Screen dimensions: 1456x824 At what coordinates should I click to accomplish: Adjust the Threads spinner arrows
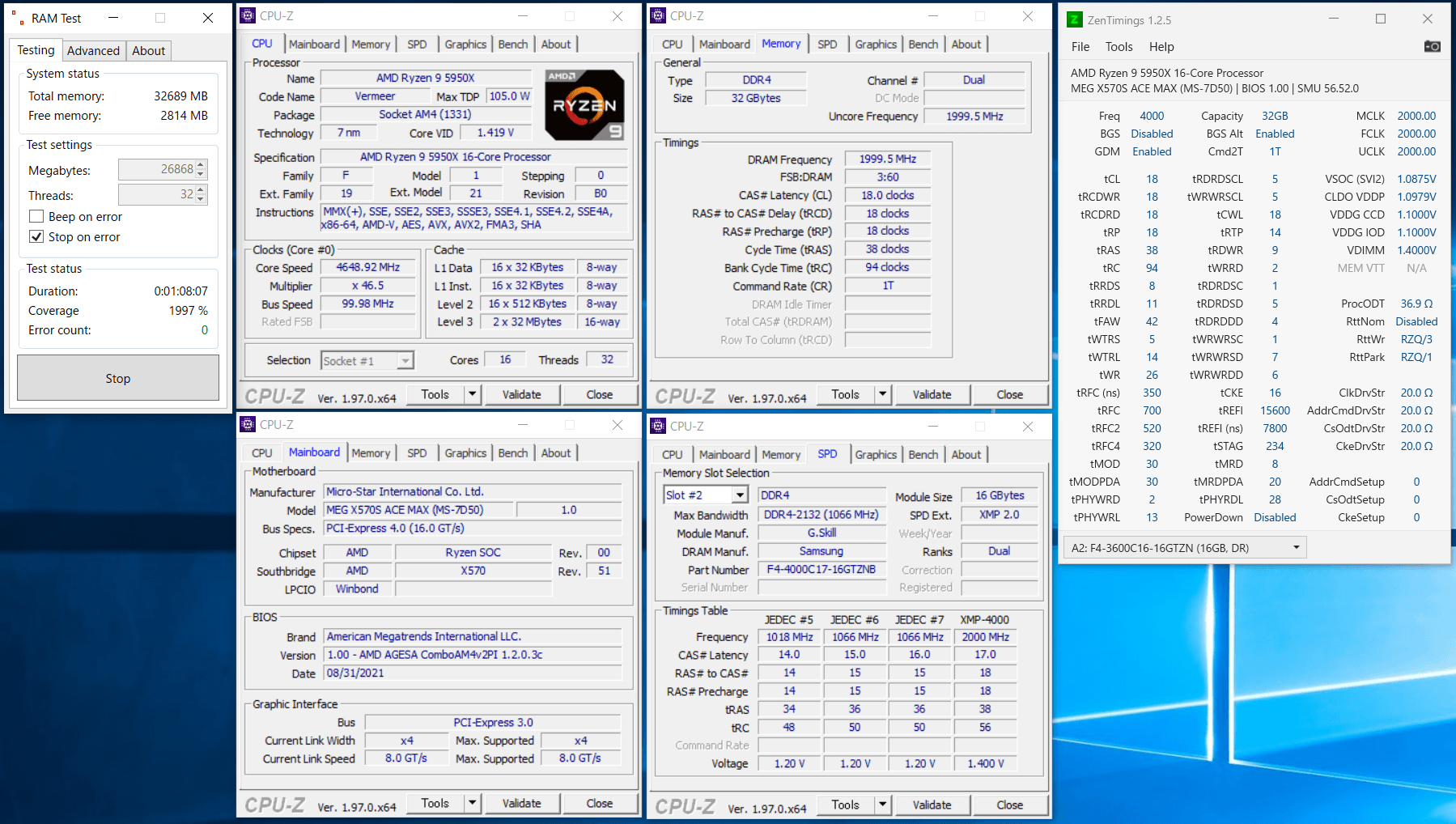coord(202,194)
